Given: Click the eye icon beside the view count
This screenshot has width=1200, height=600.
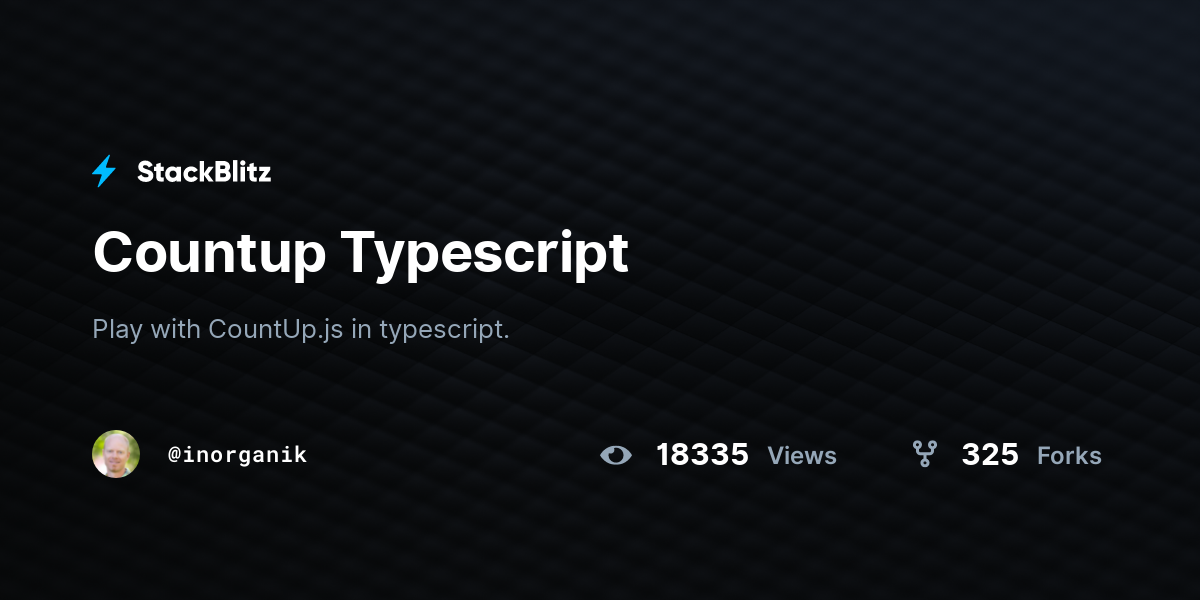Looking at the screenshot, I should (x=616, y=455).
